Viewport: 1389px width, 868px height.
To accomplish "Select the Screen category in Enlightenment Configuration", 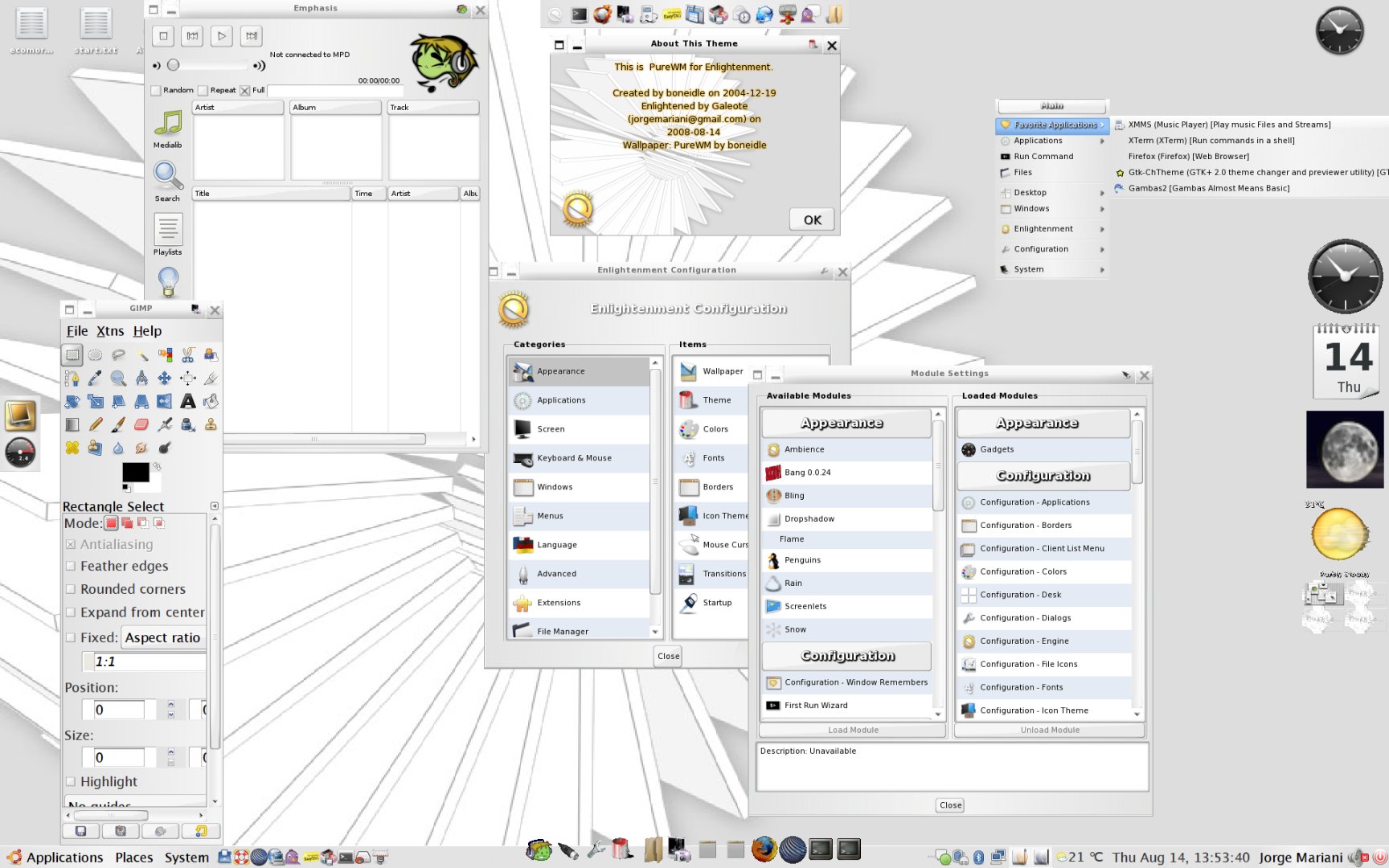I will coord(579,429).
